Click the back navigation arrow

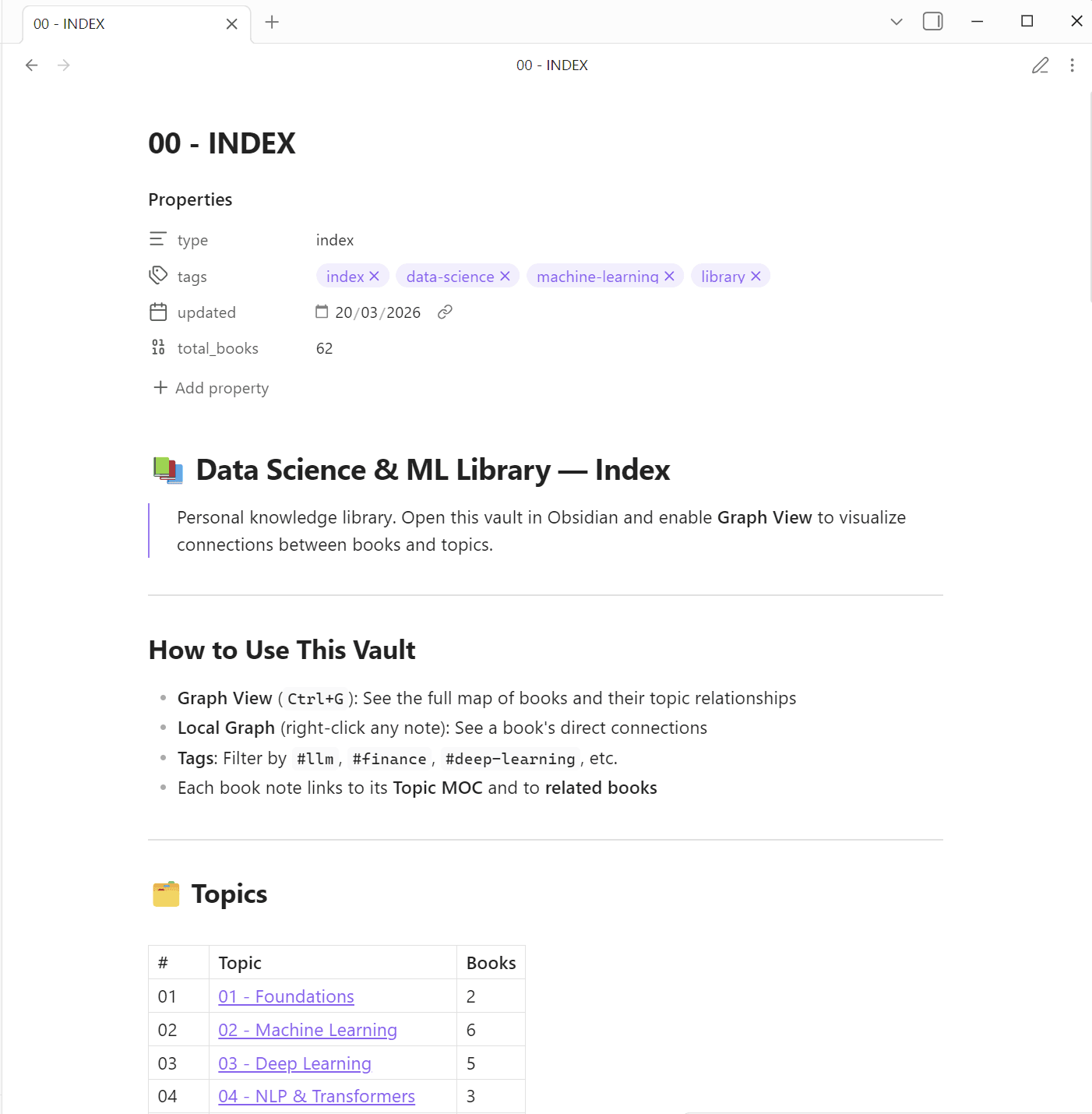pos(31,65)
